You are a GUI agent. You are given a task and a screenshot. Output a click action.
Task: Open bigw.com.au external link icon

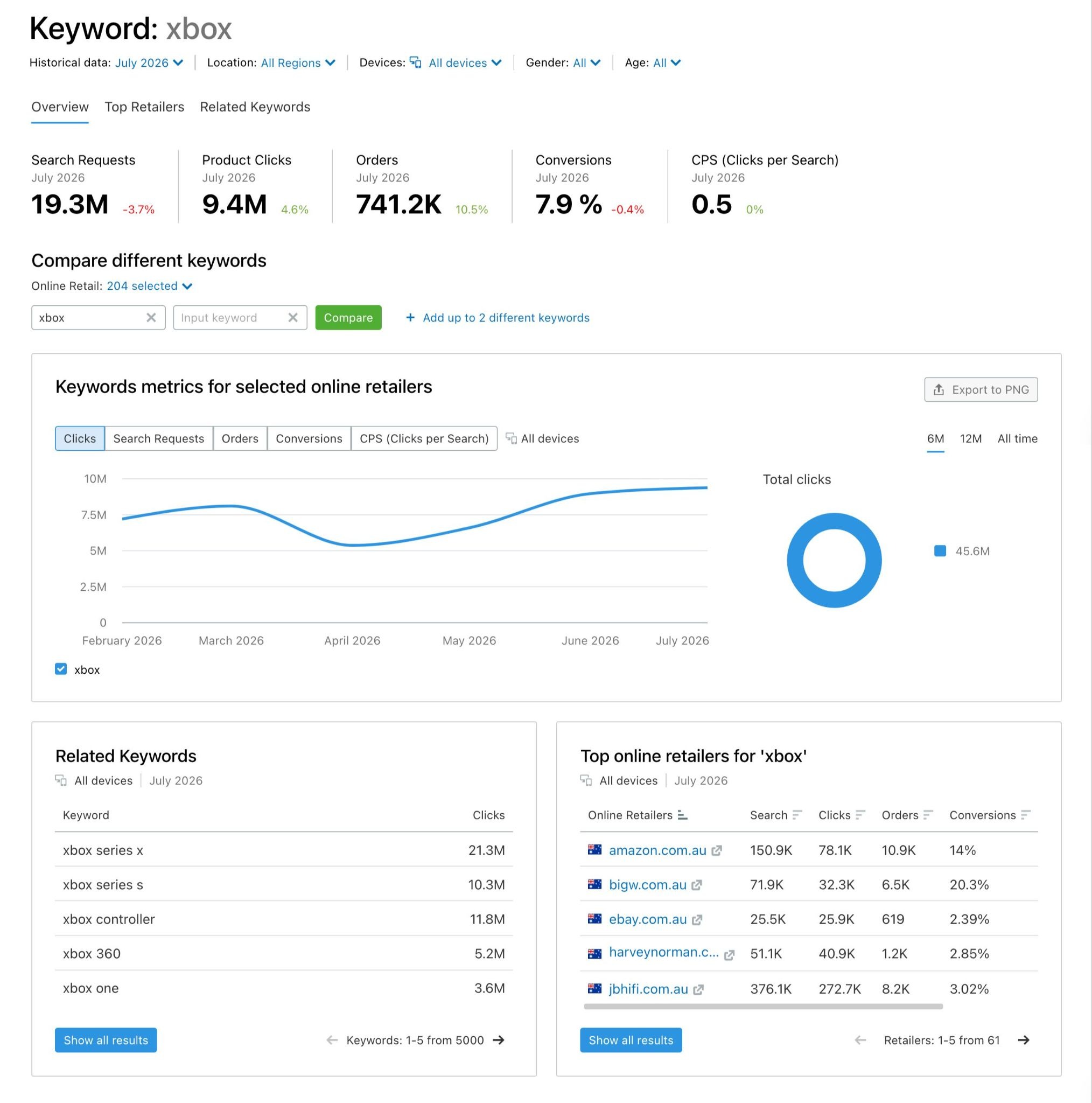coord(696,885)
